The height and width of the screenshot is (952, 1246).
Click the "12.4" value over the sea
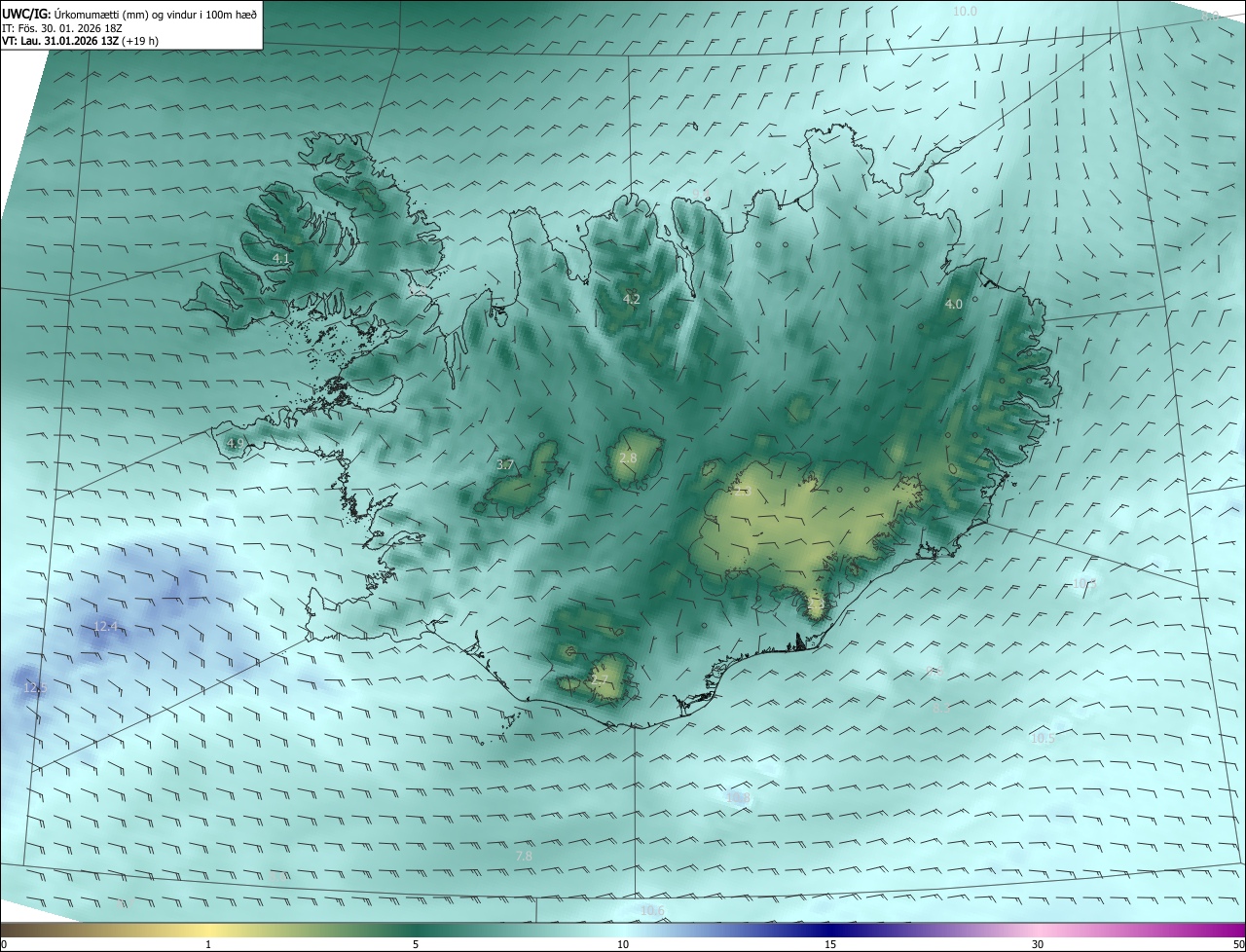[105, 626]
